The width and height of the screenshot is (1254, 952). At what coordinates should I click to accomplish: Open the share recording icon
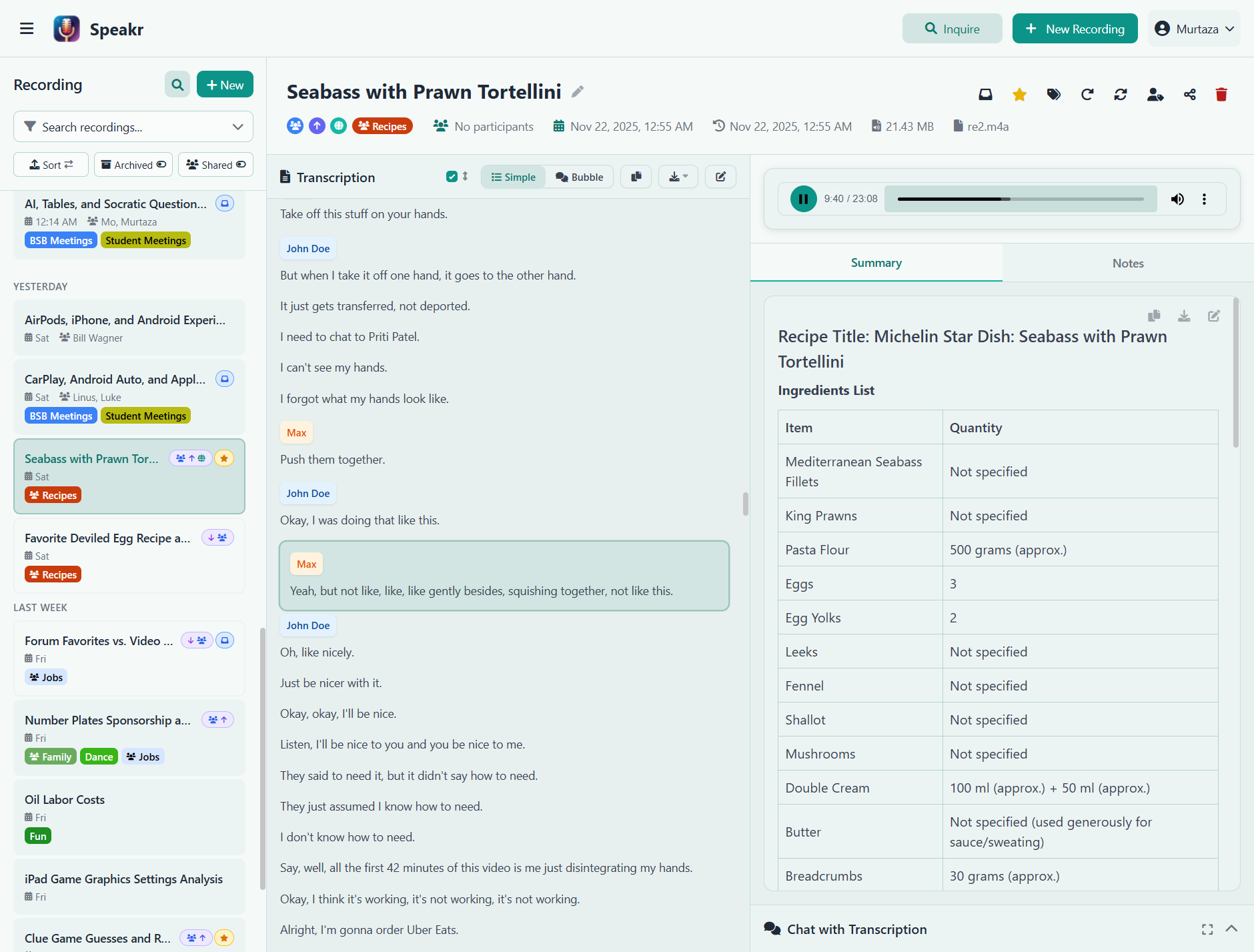pyautogui.click(x=1189, y=95)
